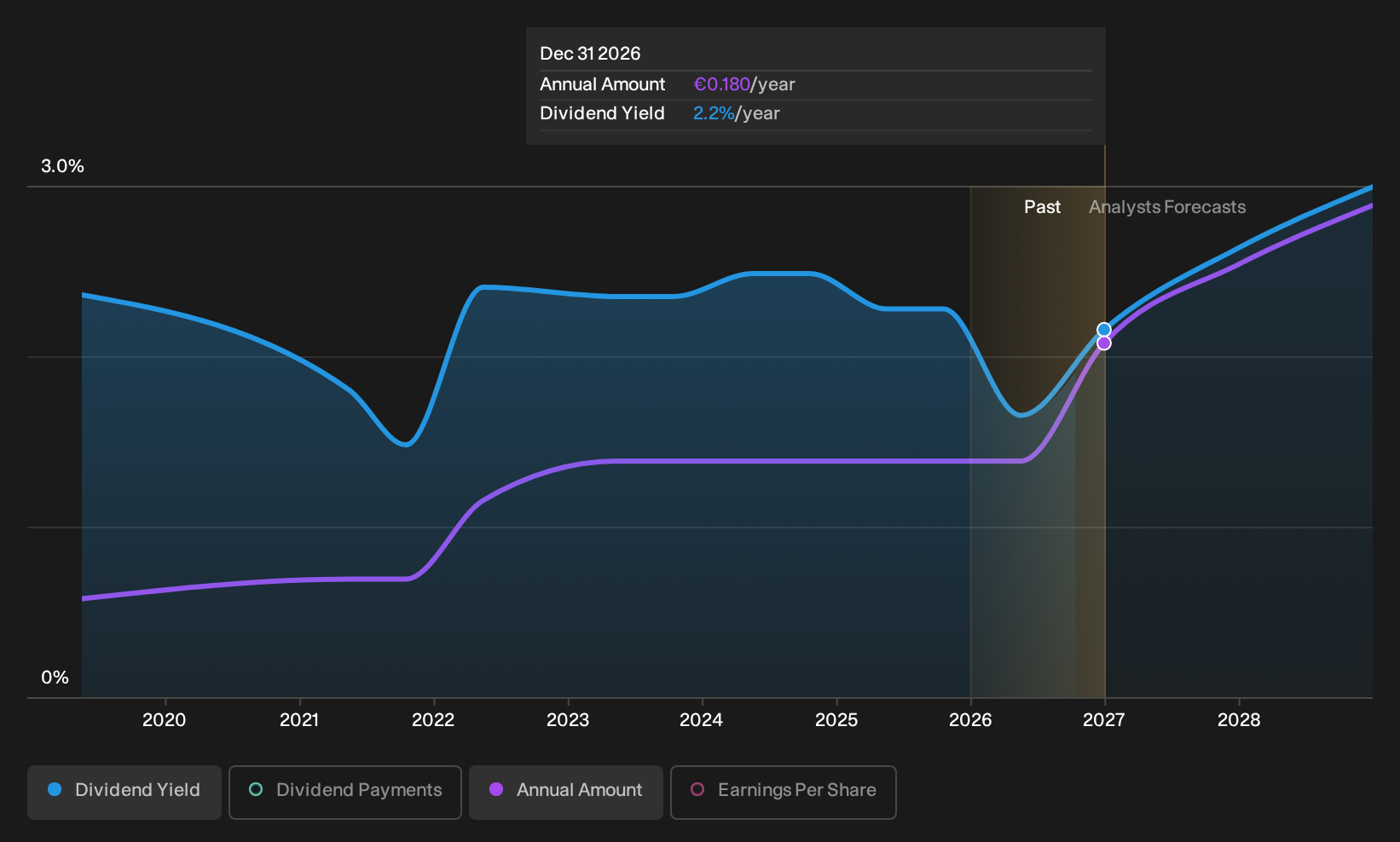Enable the Earnings Per Share series
The width and height of the screenshot is (1400, 842).
tap(784, 792)
